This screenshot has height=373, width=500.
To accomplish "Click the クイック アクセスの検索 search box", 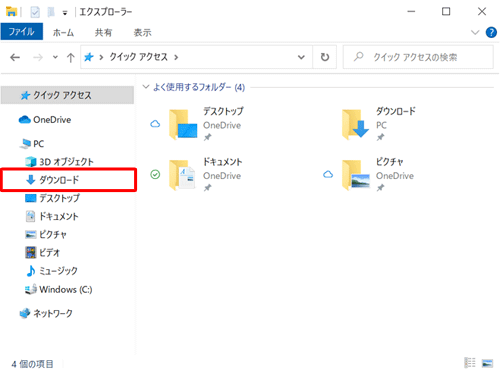I will [418, 57].
